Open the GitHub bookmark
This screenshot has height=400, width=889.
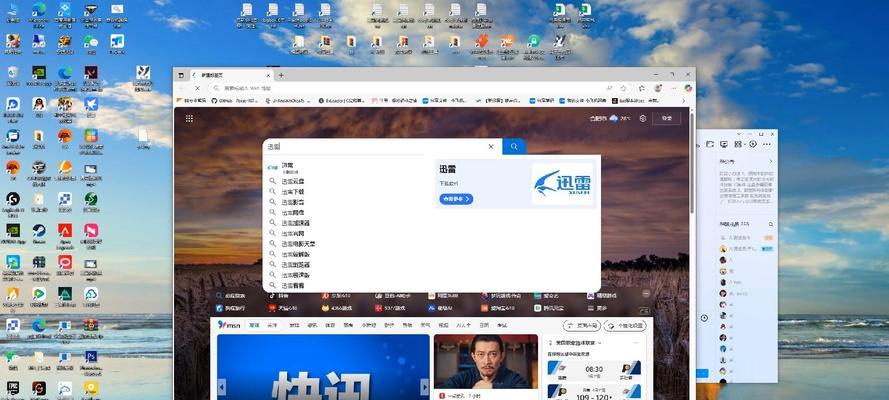pos(234,100)
